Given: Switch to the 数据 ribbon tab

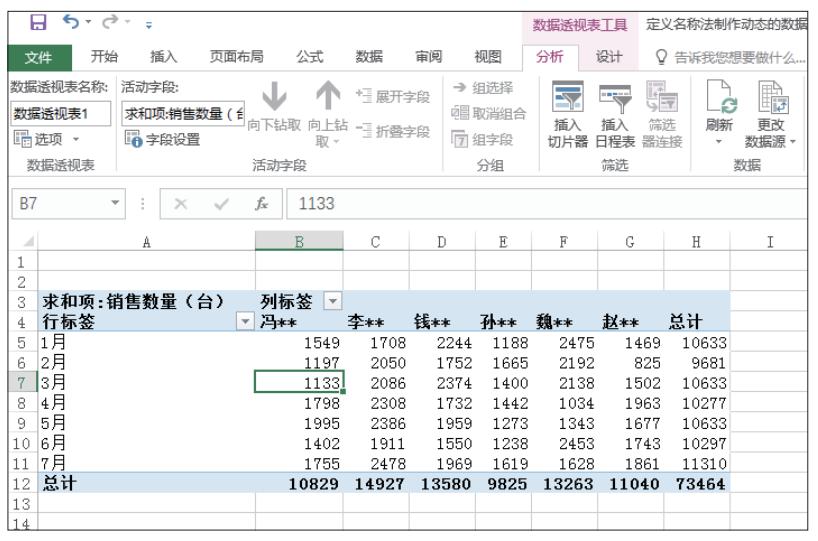Looking at the screenshot, I should point(369,57).
